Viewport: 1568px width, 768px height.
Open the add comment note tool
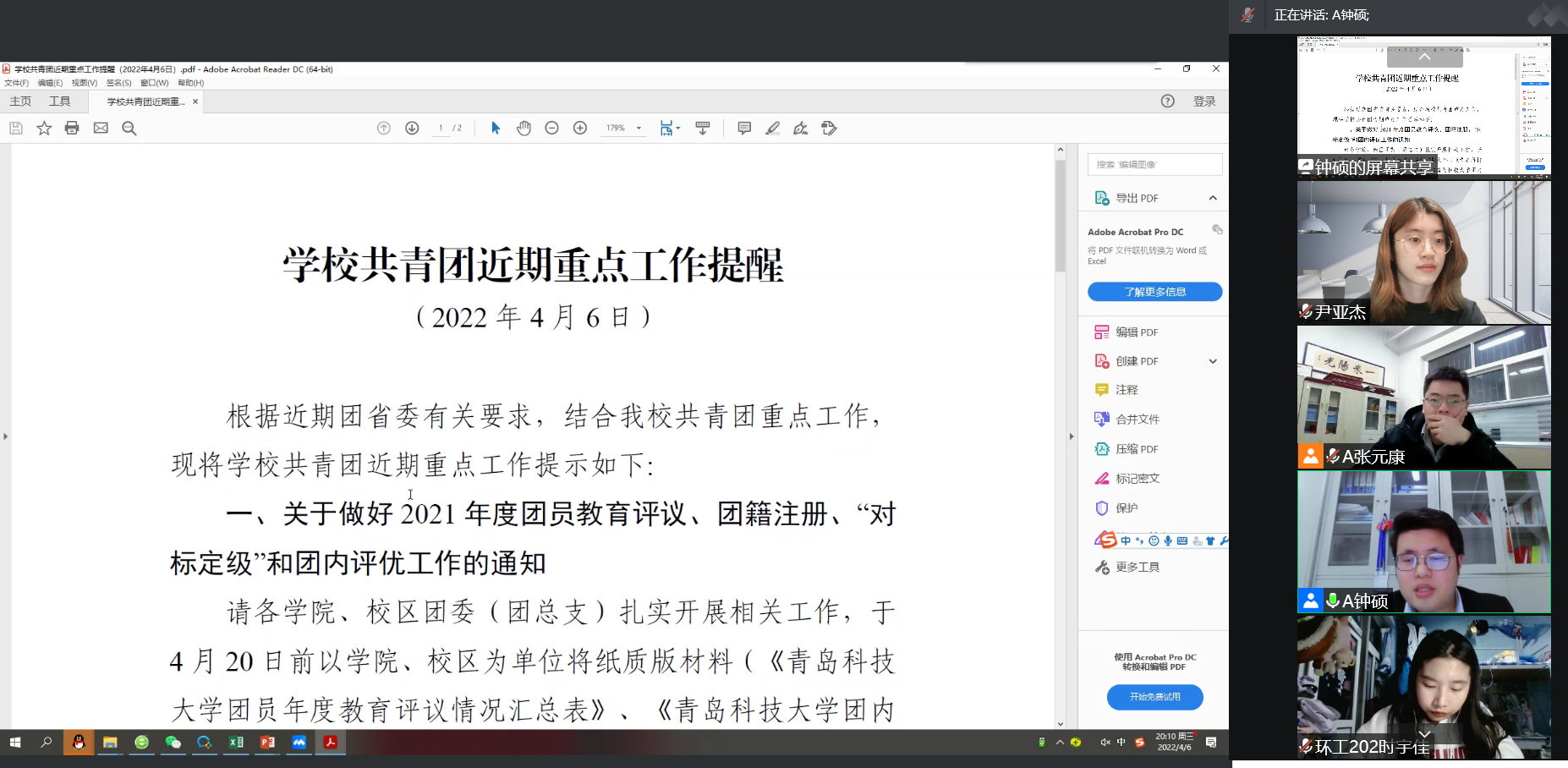pyautogui.click(x=744, y=128)
